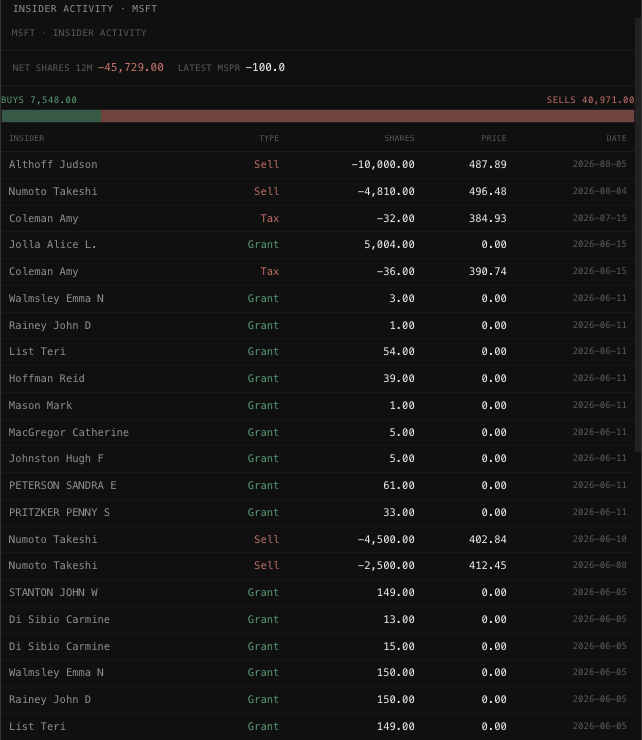Viewport: 642px width, 740px height.
Task: Click the 39.00 shares value
Action: tap(398, 378)
